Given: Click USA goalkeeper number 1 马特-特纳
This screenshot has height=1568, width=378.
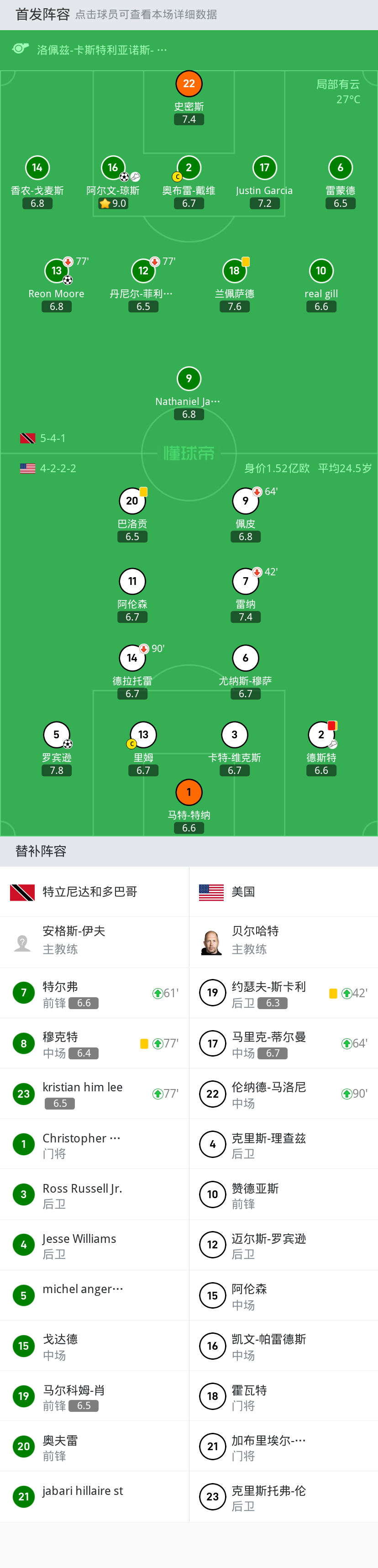Looking at the screenshot, I should pos(189,792).
